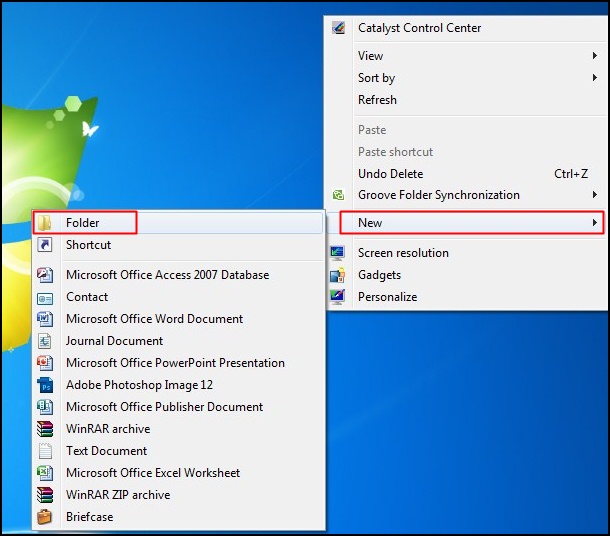Image resolution: width=610 pixels, height=536 pixels.
Task: Click the Adobe Photoshop Image icon
Action: pyautogui.click(x=45, y=385)
